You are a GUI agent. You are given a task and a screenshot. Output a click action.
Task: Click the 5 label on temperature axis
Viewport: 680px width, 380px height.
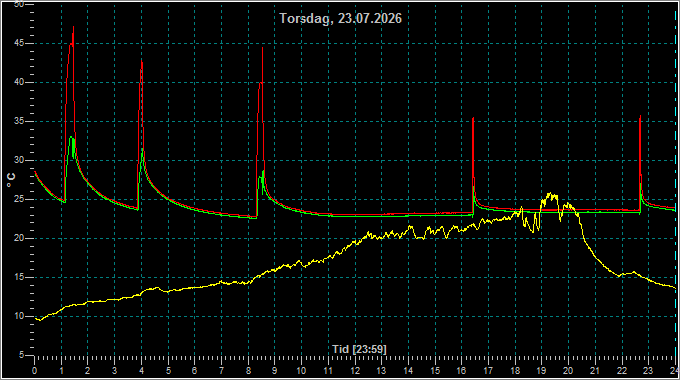pos(21,355)
